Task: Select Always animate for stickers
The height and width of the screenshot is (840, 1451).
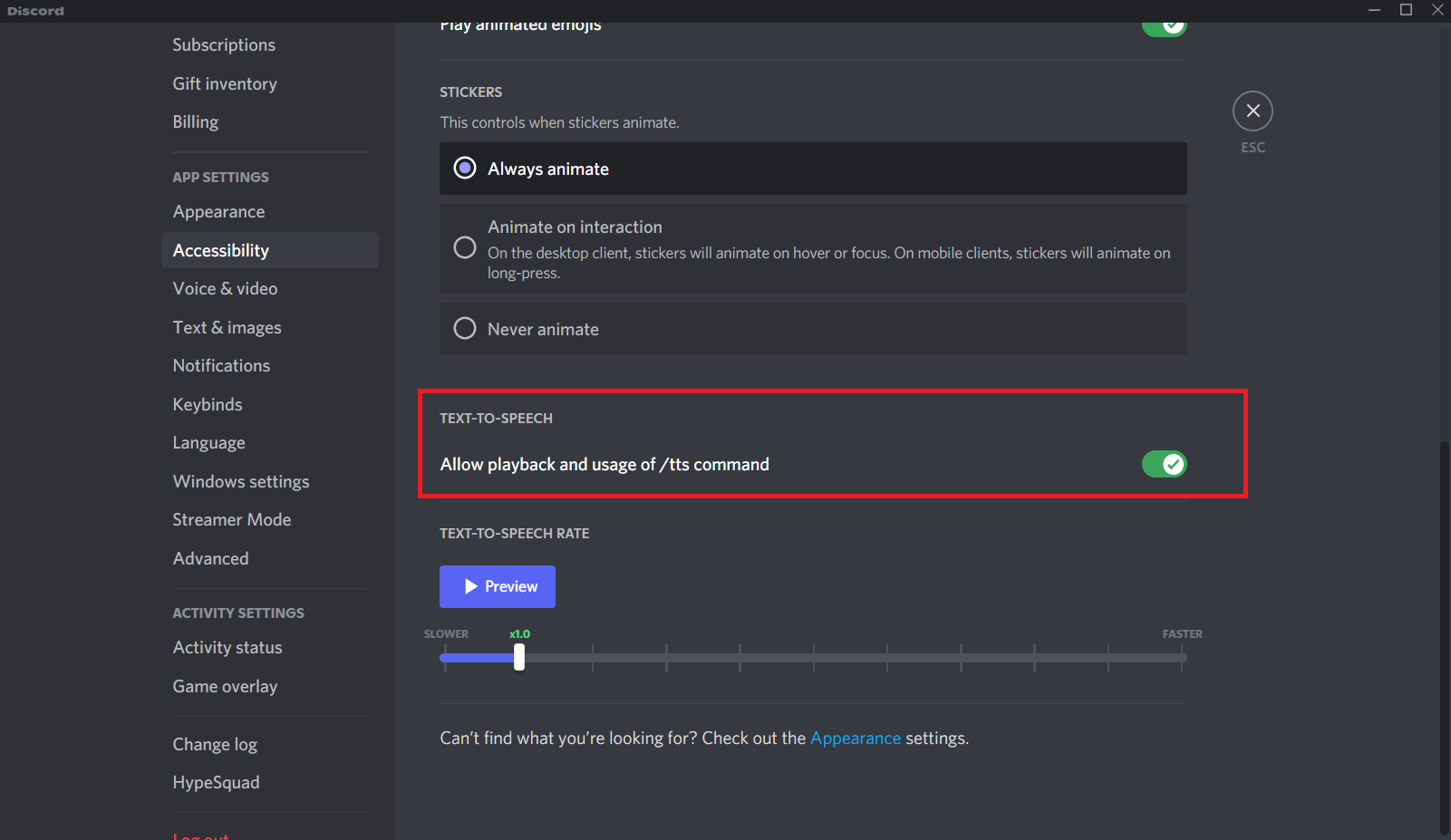Action: [x=465, y=168]
